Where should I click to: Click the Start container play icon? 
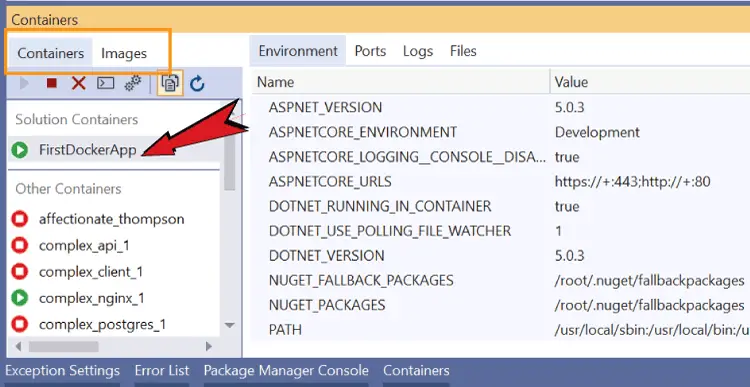point(24,84)
